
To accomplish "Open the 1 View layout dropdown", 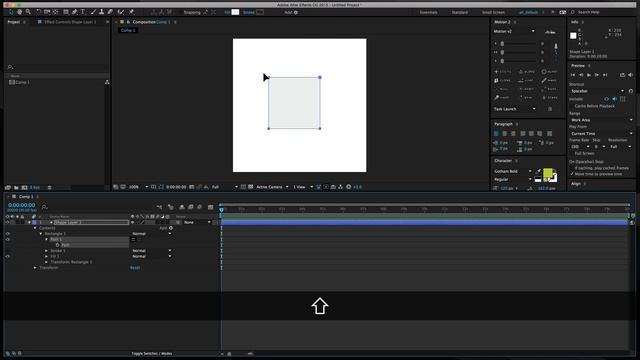I will tap(303, 187).
